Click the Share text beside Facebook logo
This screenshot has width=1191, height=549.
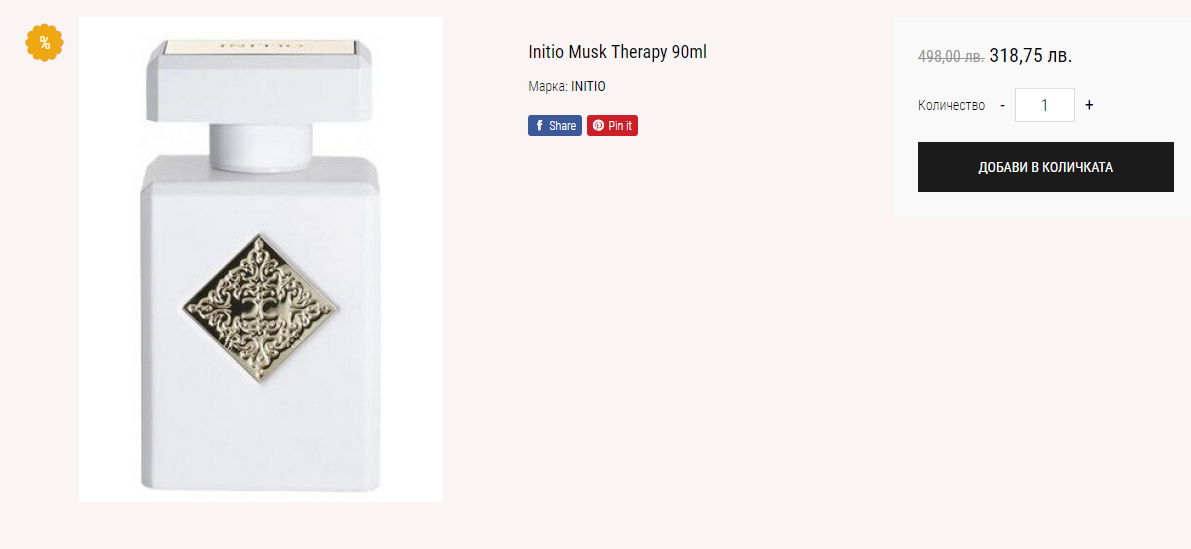coord(562,126)
